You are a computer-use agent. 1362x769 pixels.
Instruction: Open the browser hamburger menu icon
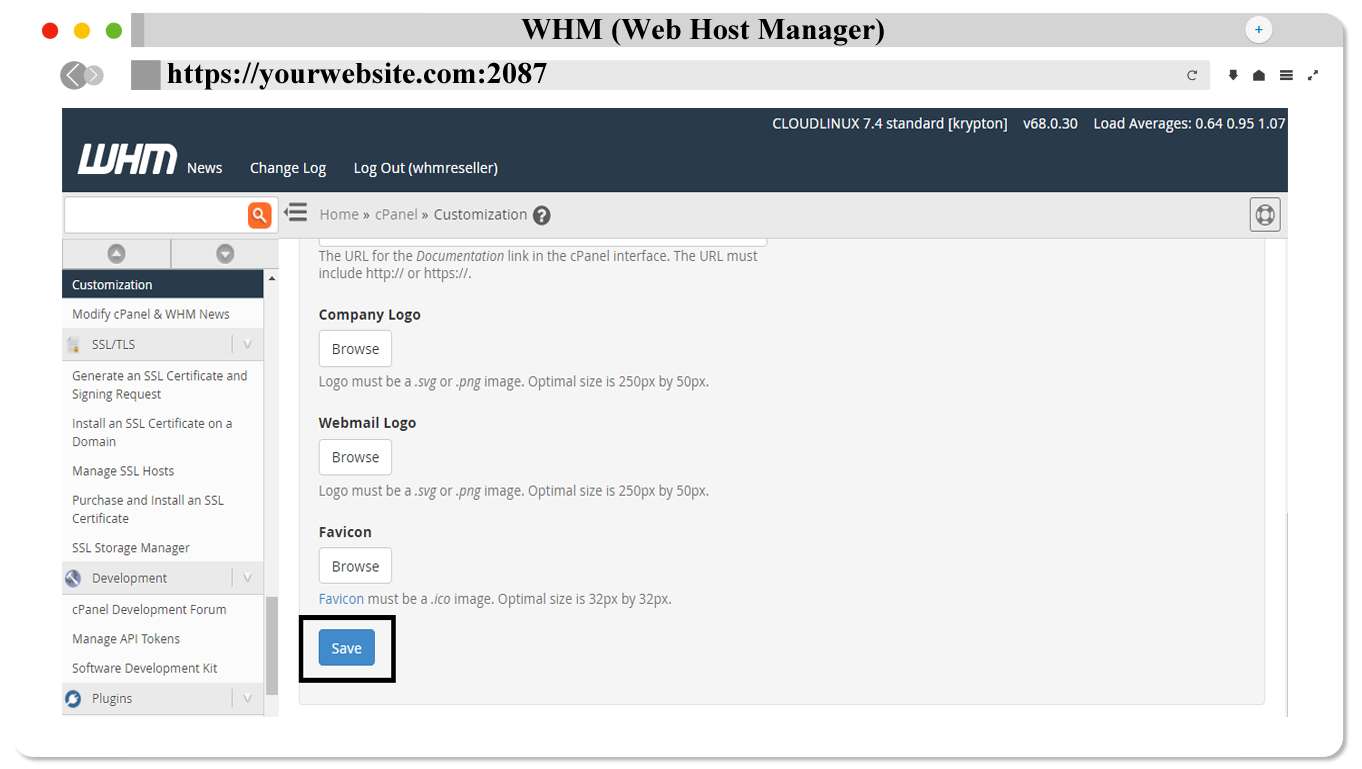point(1286,75)
